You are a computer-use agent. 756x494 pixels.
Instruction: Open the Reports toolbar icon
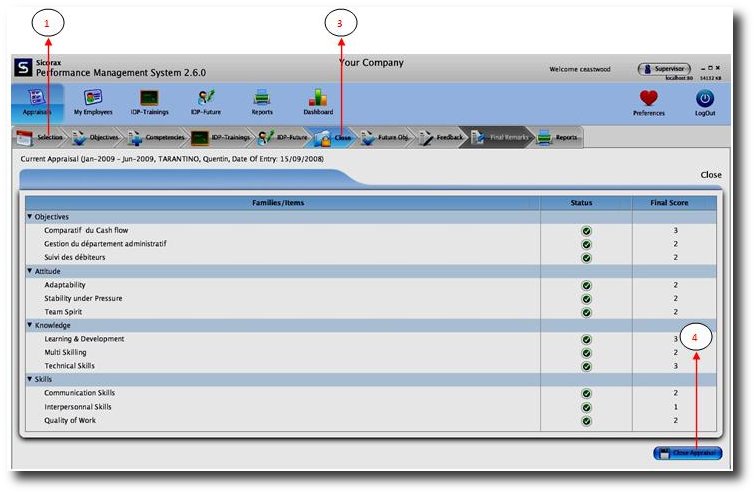click(262, 100)
